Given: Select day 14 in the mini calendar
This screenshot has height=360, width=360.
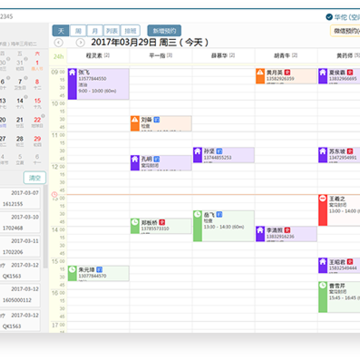Looking at the screenshot, I should 20,102.
